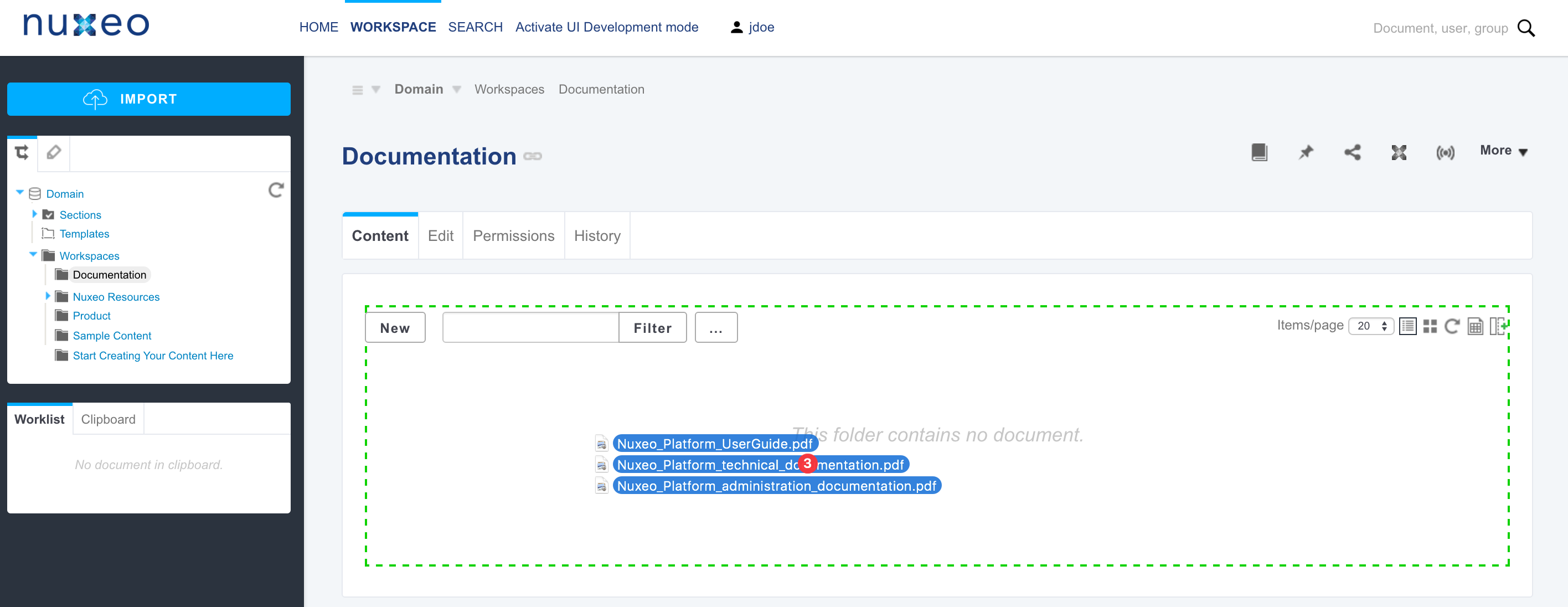Collapse the Workspaces tree node
1568x607 pixels.
pos(33,255)
